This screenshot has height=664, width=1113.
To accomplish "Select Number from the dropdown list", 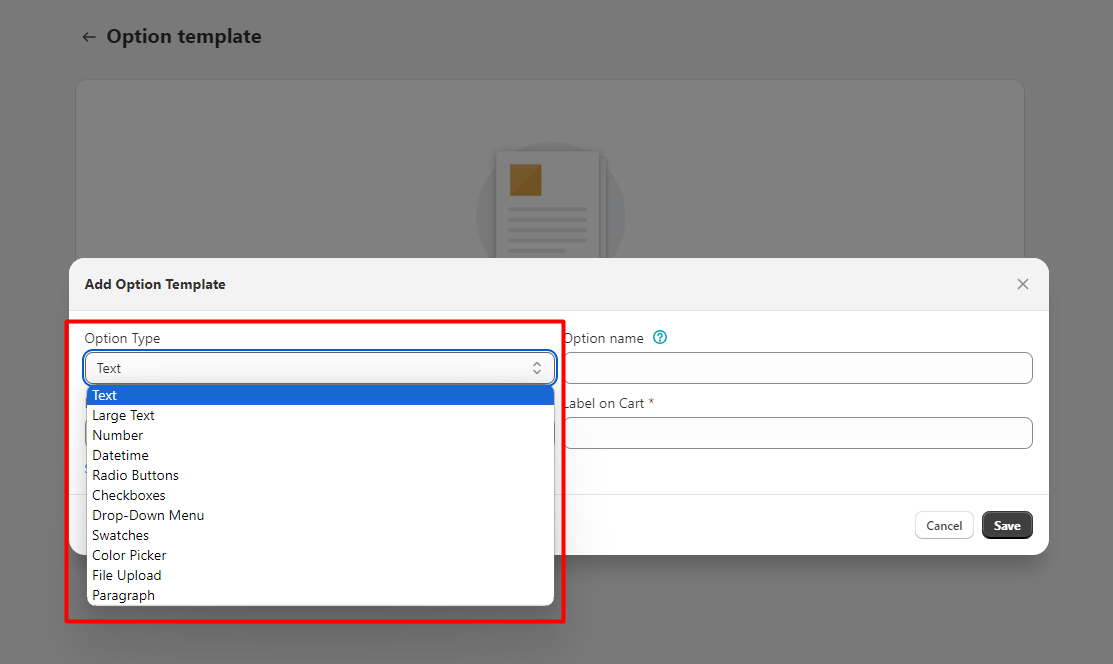I will pos(117,436).
